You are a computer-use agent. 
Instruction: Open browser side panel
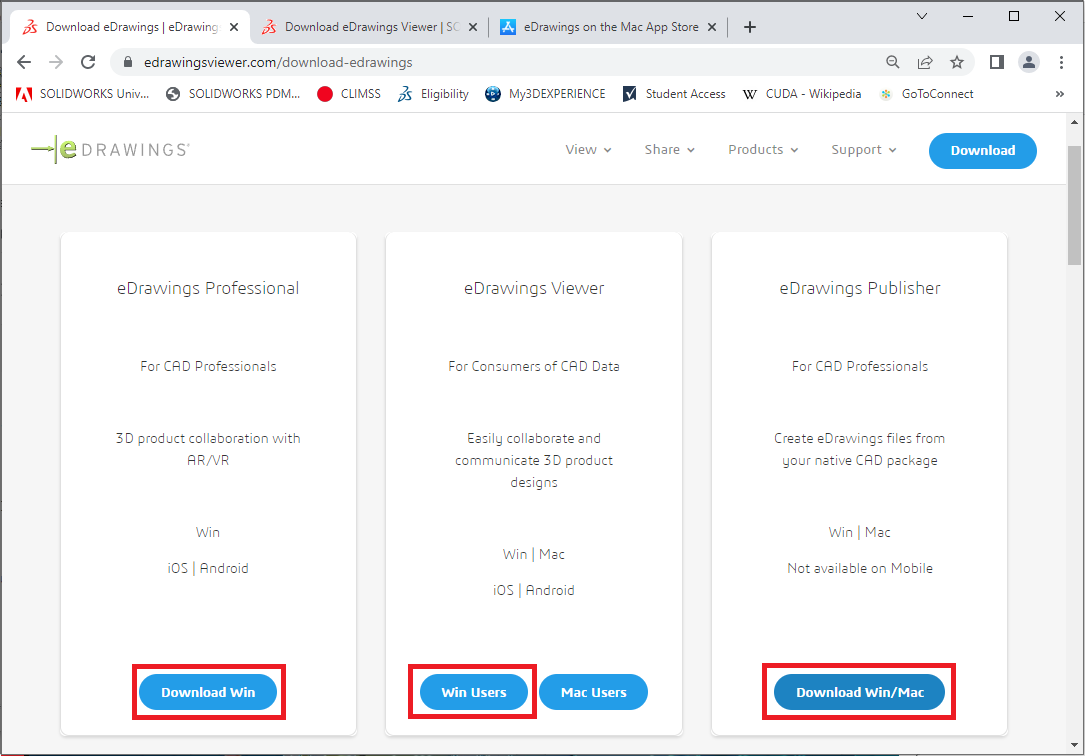click(996, 62)
